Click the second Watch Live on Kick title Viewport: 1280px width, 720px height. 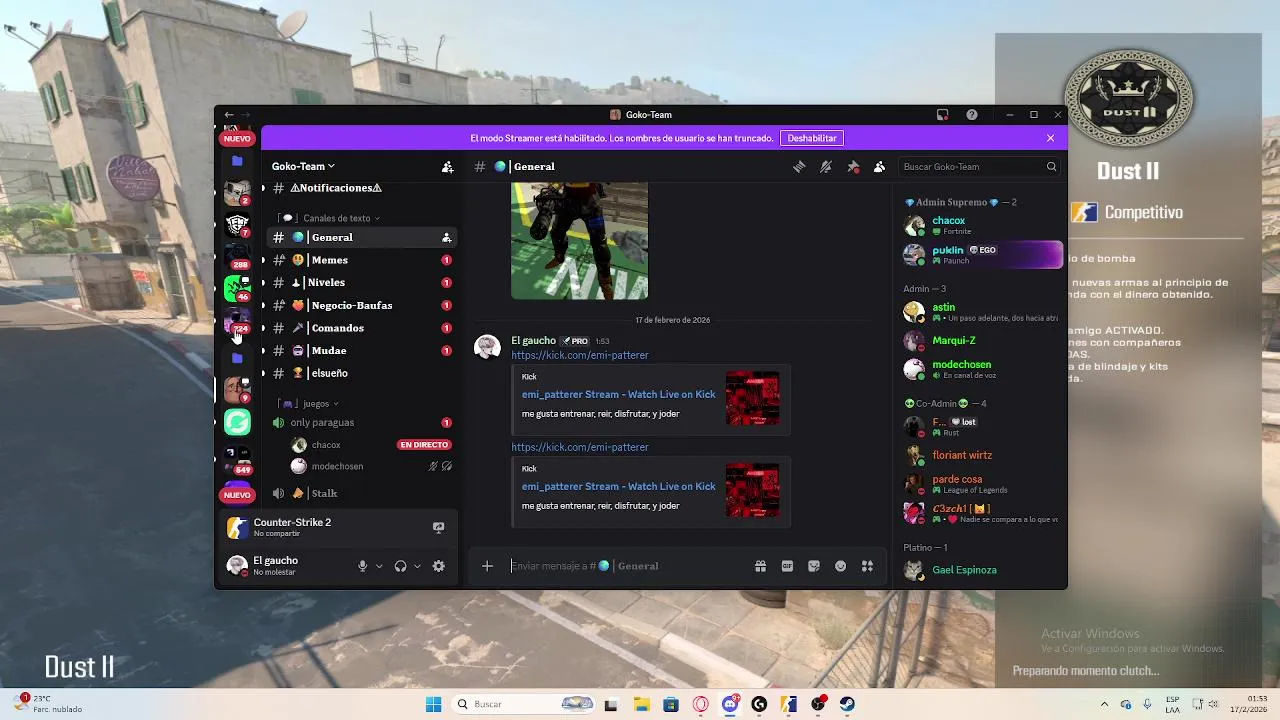click(x=619, y=486)
